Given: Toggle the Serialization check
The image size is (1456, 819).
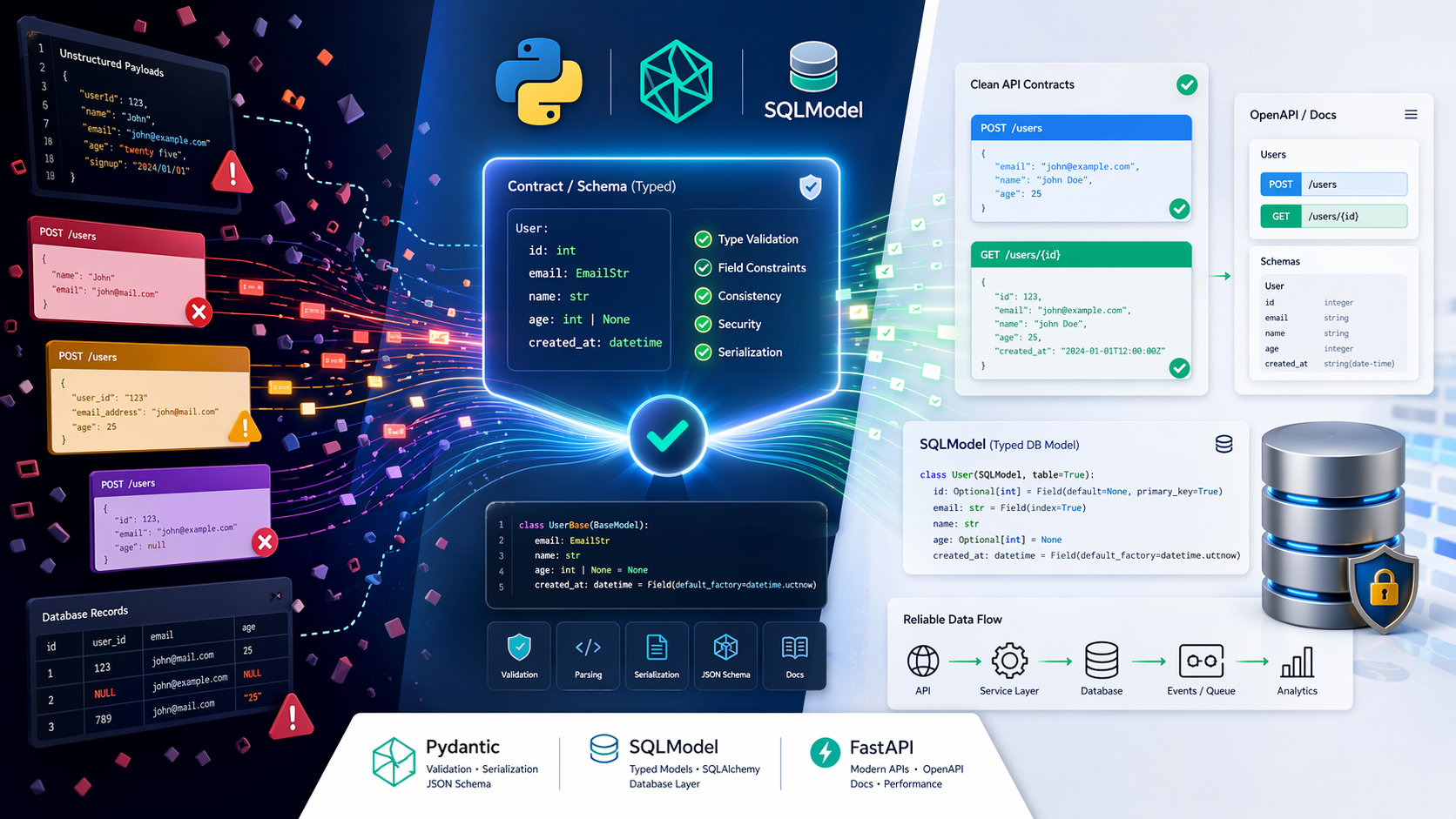Looking at the screenshot, I should tap(703, 352).
